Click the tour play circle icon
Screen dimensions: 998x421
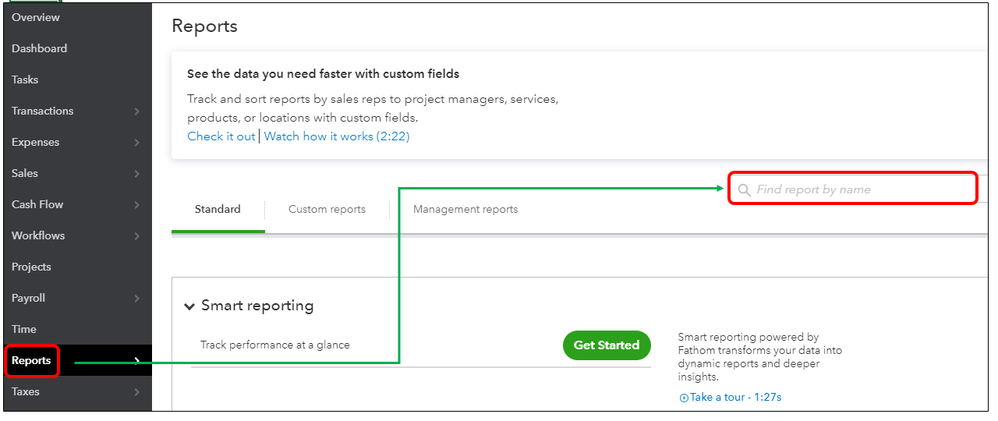pos(684,398)
